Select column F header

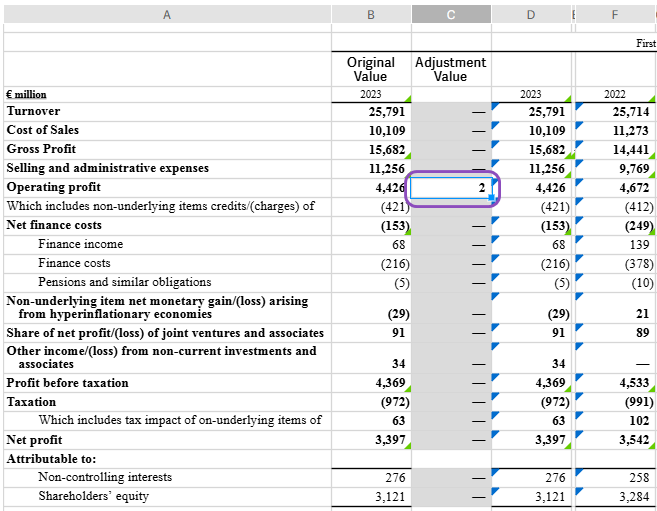click(615, 15)
